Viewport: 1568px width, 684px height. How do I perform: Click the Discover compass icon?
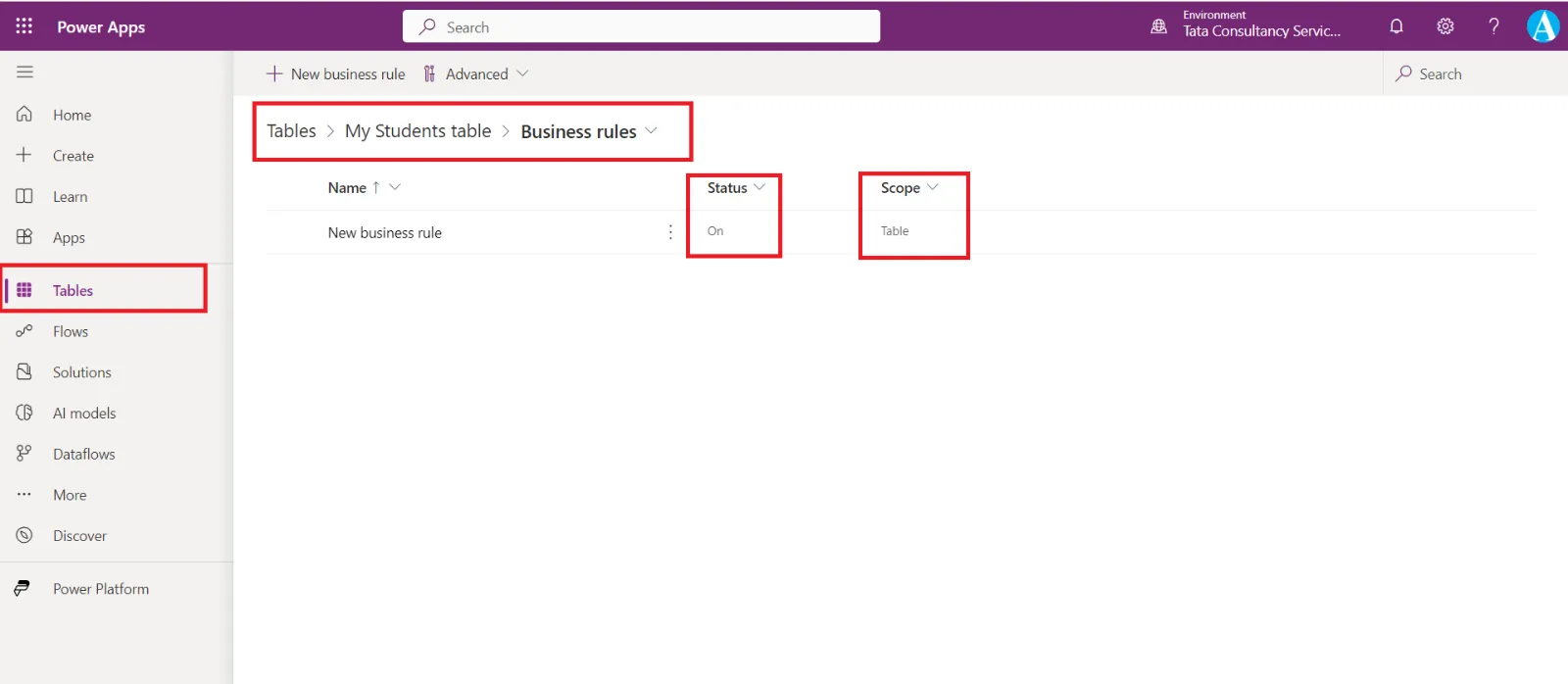[x=24, y=535]
